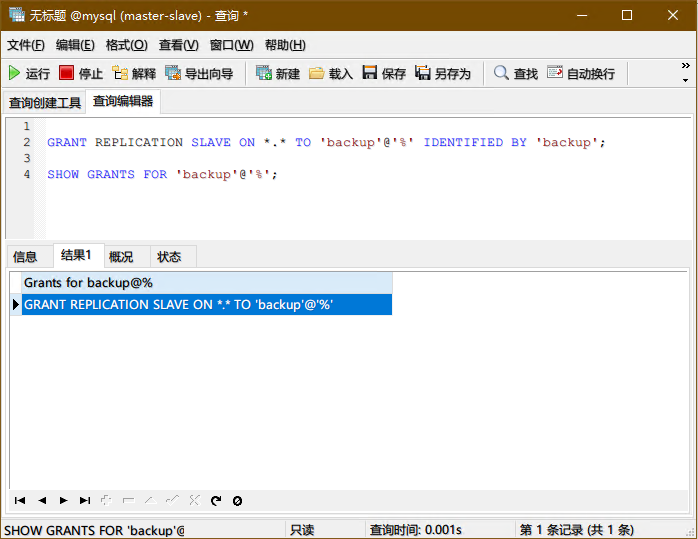This screenshot has width=698, height=539.
Task: Click 第 1 条记录 record count status
Action: [x=577, y=531]
